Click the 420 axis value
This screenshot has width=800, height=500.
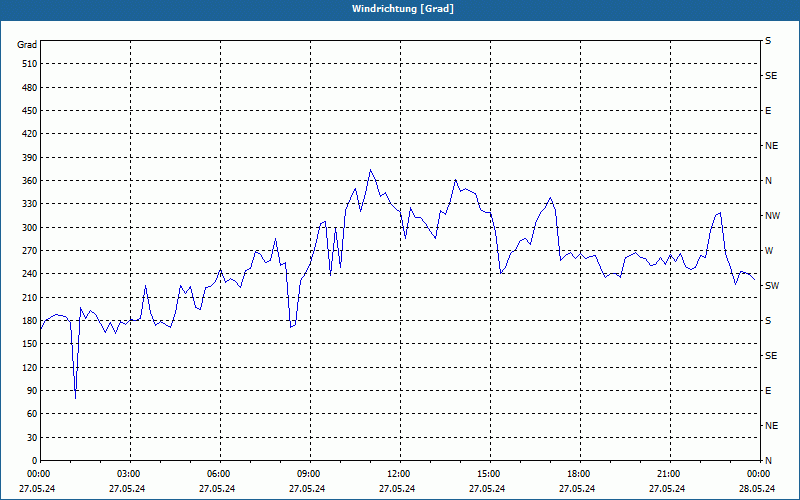(30, 134)
